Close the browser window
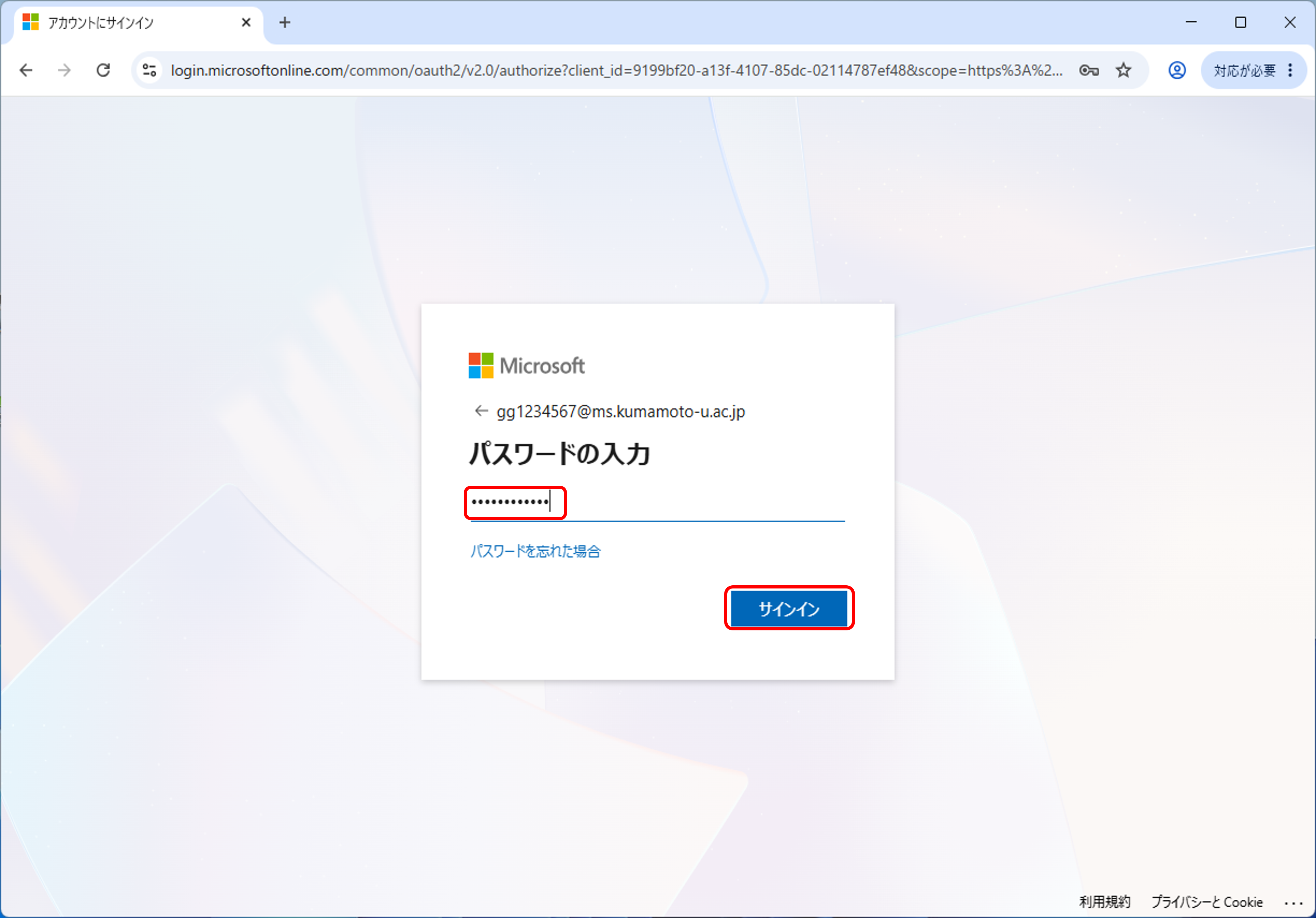This screenshot has width=1316, height=918. tap(1290, 22)
